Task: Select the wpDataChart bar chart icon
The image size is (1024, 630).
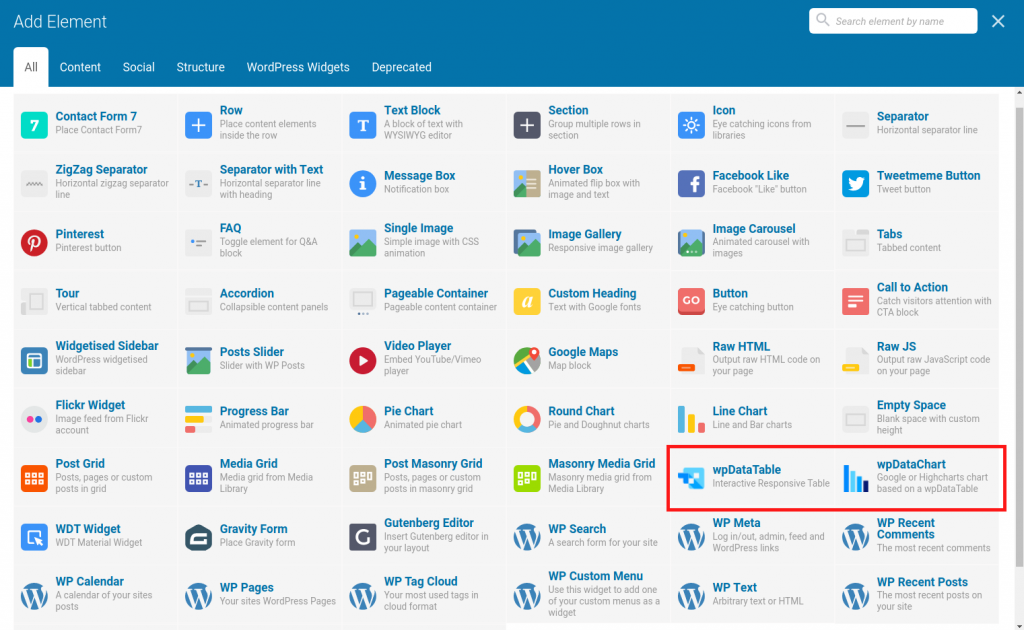Action: click(856, 477)
